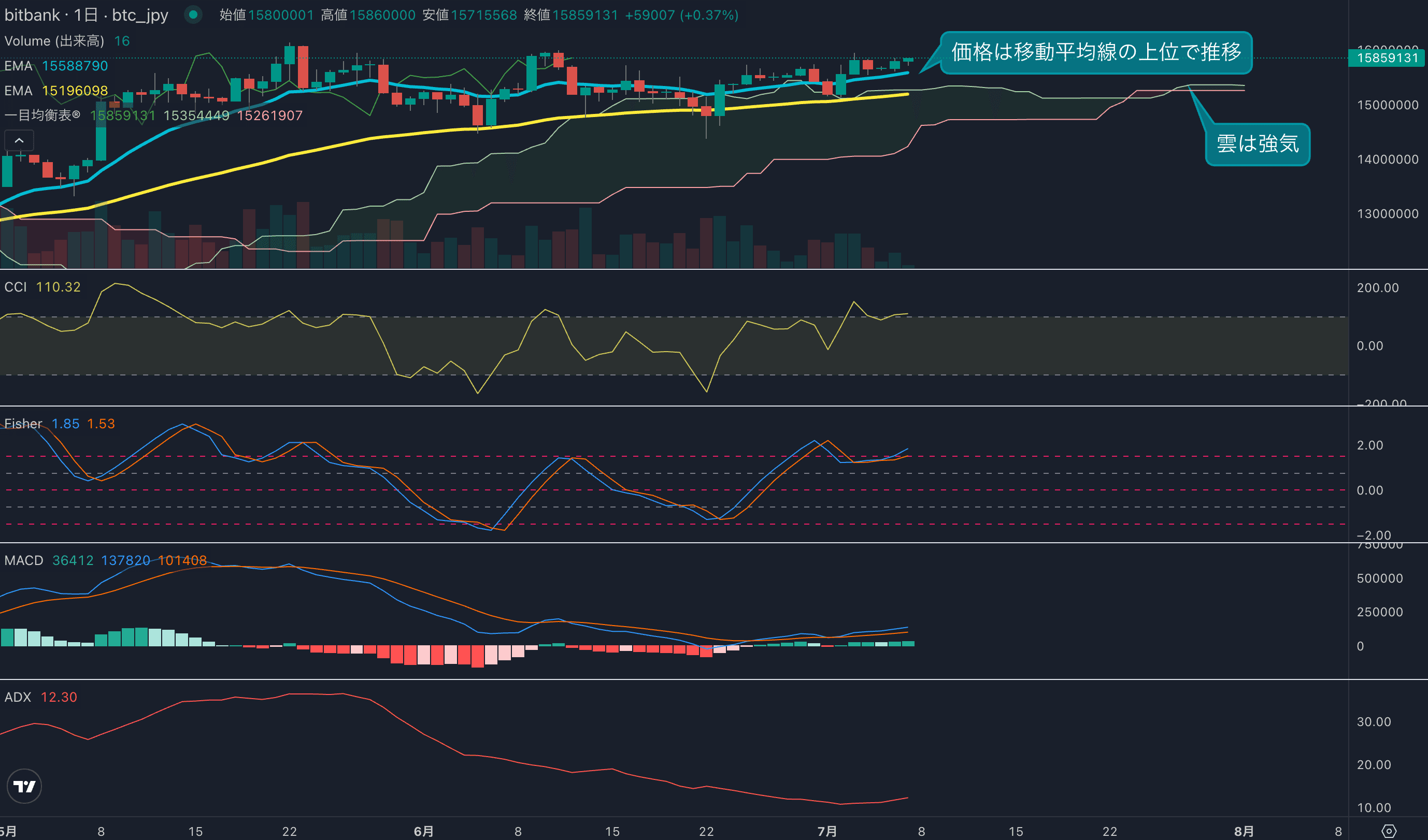
Task: Click the 15000000 price scale label
Action: (1387, 105)
